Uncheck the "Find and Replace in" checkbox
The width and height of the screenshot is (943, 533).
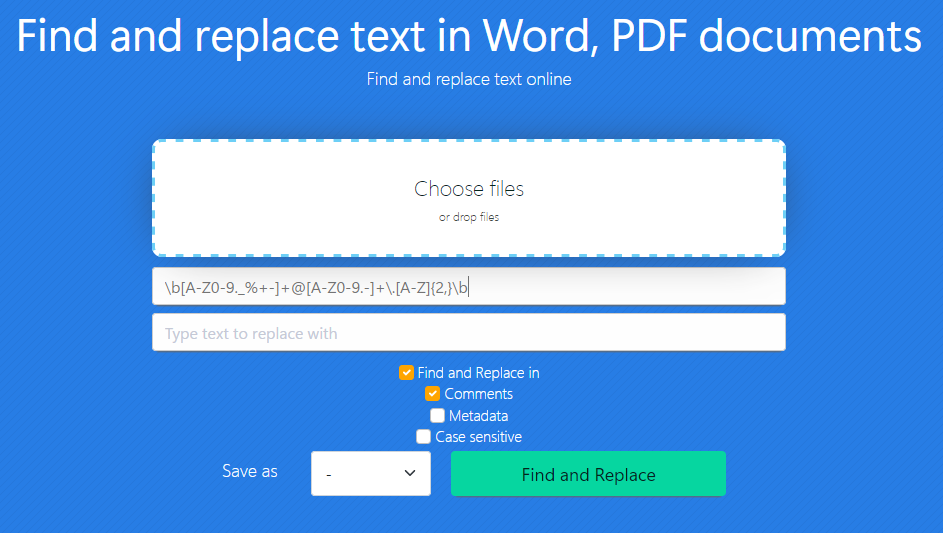[x=406, y=373]
